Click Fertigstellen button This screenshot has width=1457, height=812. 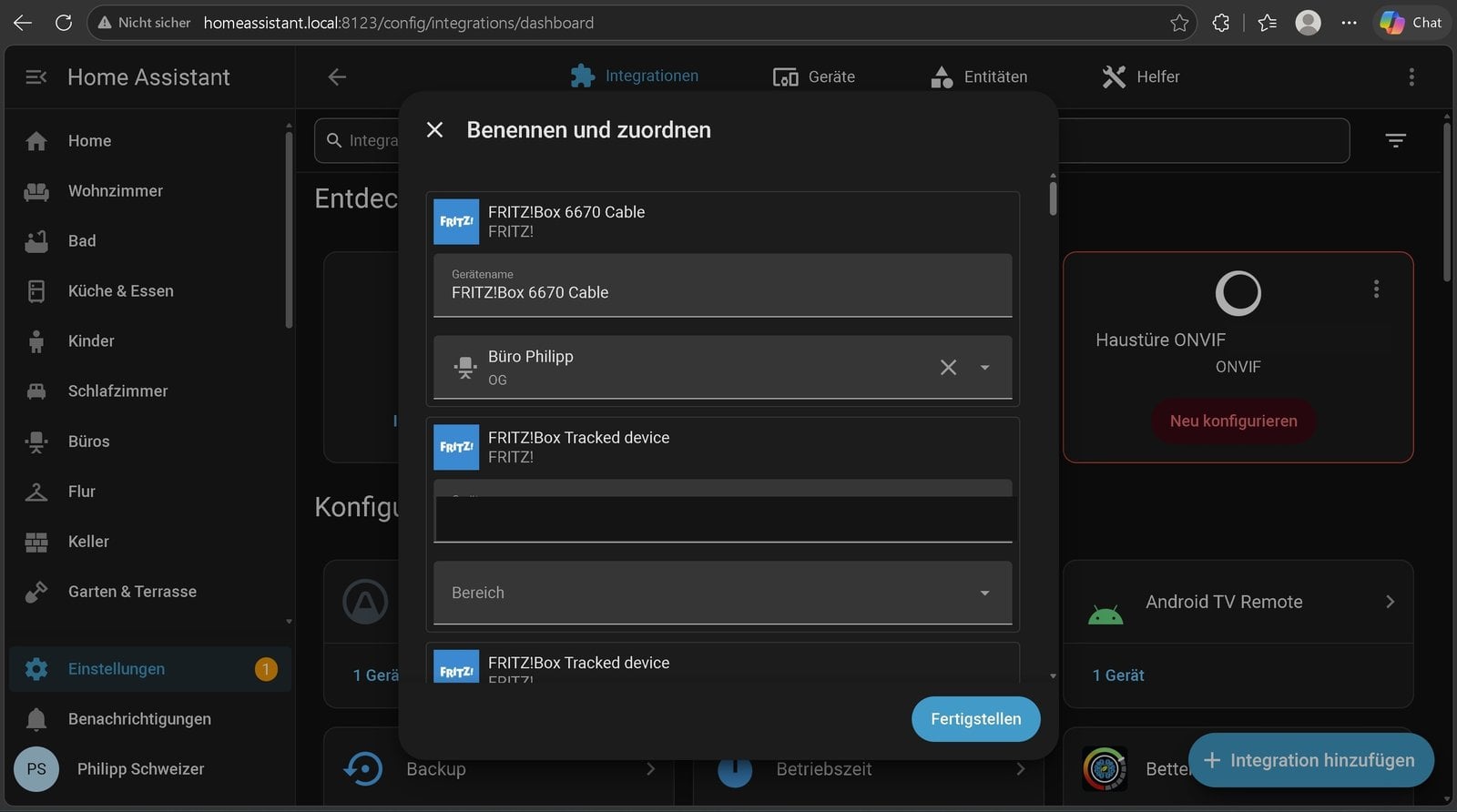(x=975, y=719)
